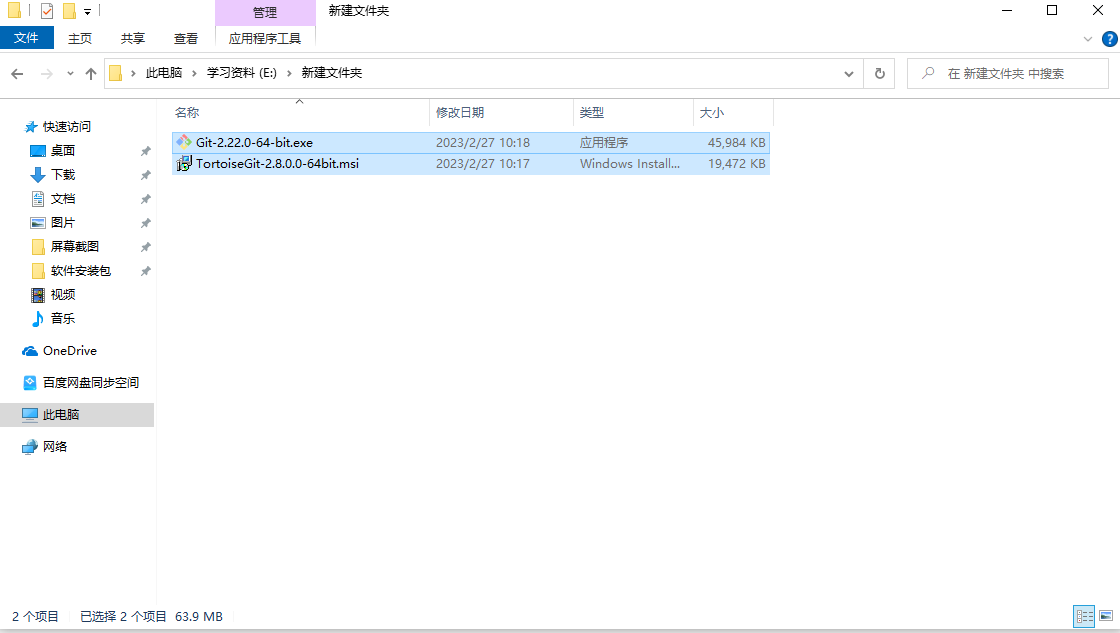Refresh the current folder view
The height and width of the screenshot is (633, 1120).
880,74
